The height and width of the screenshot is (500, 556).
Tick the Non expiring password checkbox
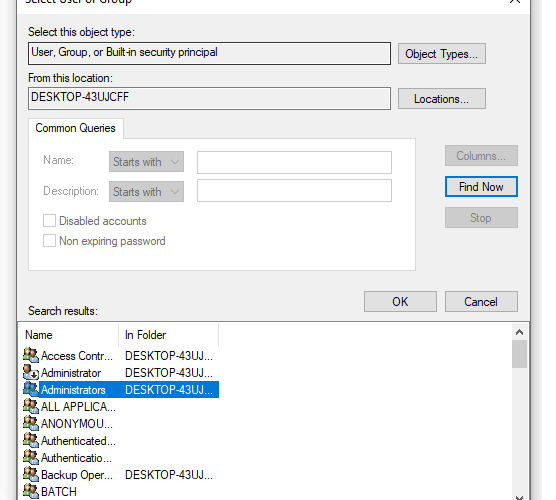pos(49,240)
